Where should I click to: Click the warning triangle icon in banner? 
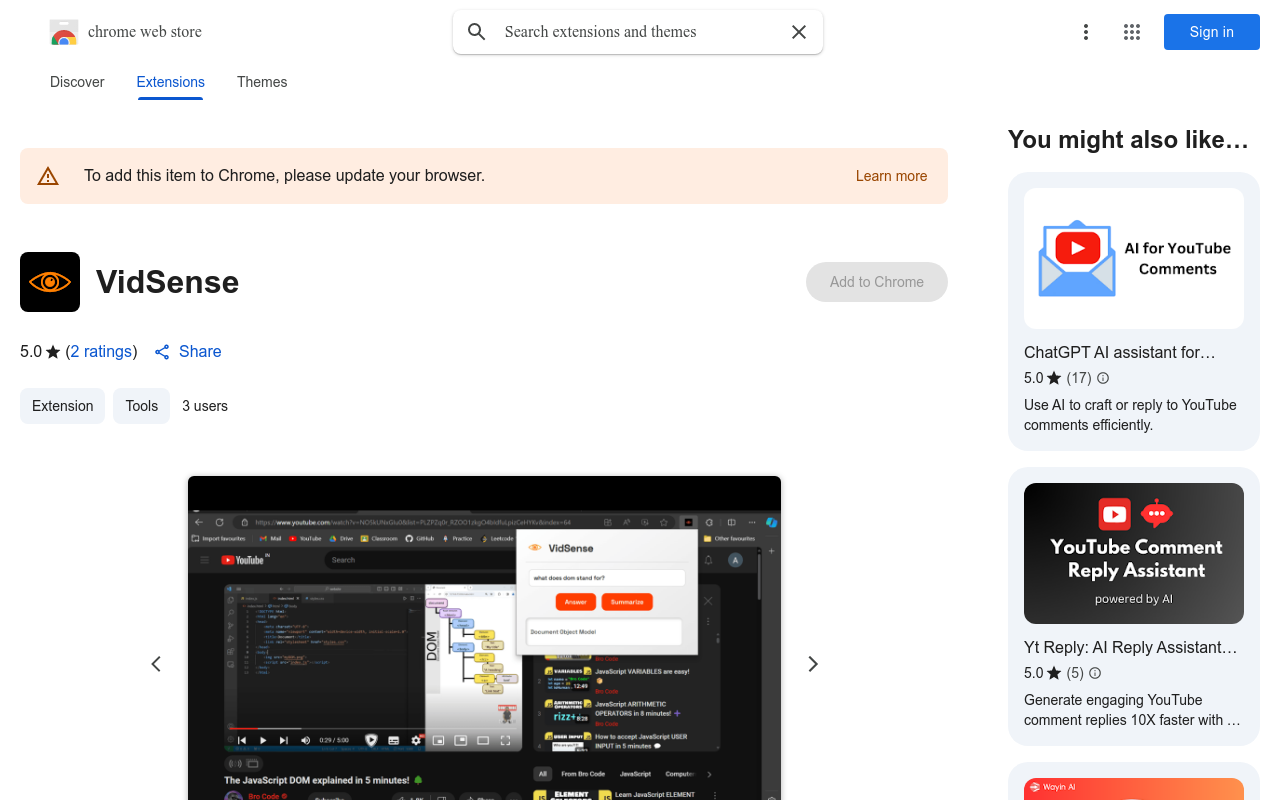[48, 176]
